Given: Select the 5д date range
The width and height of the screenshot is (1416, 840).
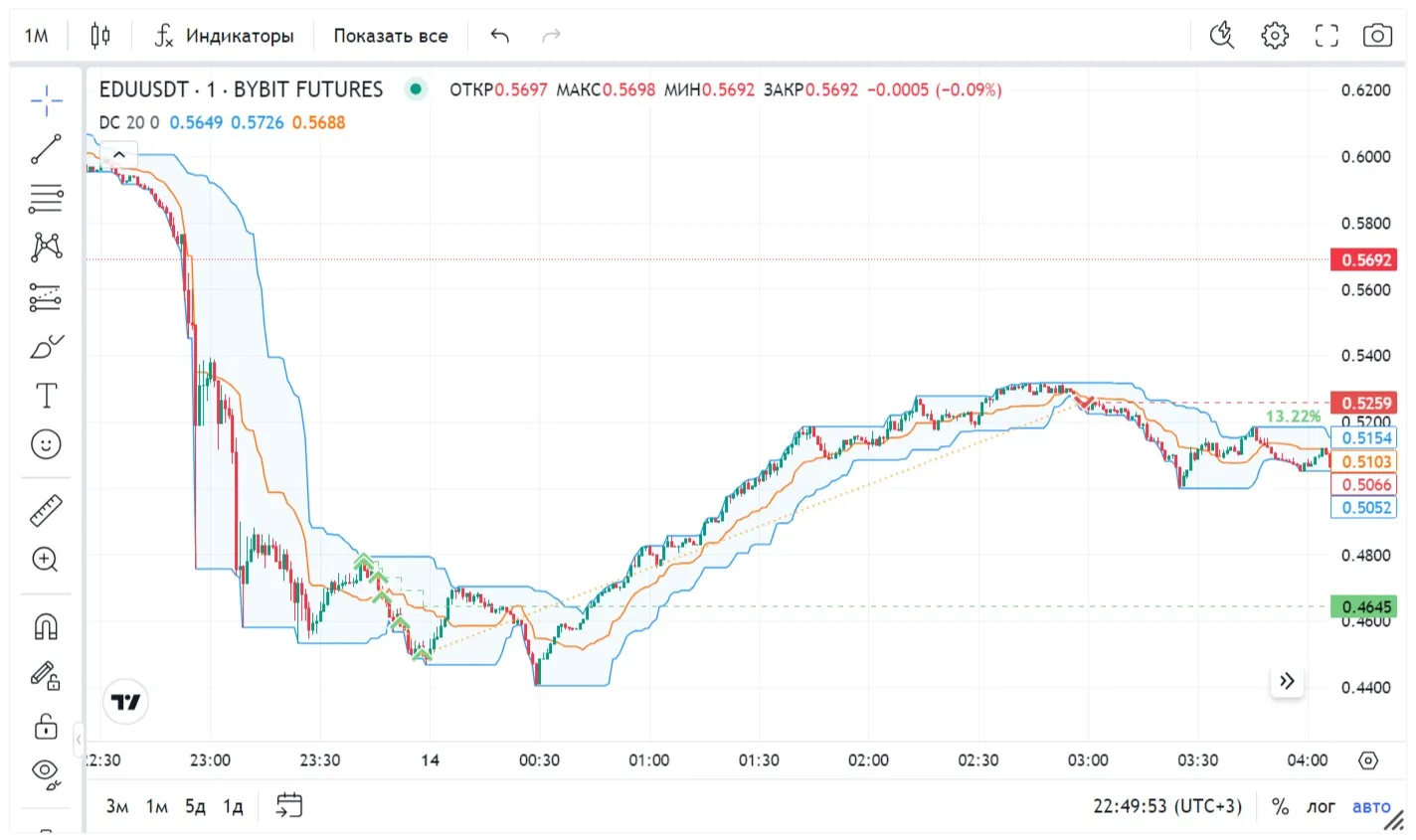Looking at the screenshot, I should coord(195,806).
